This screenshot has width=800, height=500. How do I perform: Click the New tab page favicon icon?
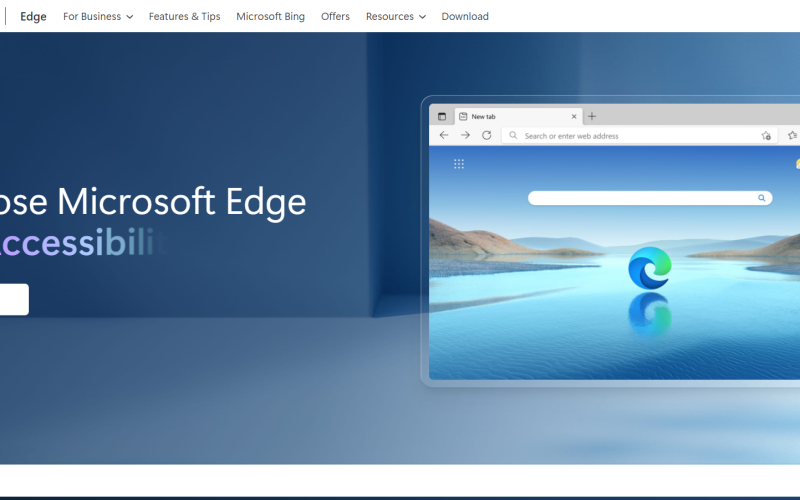click(x=463, y=116)
